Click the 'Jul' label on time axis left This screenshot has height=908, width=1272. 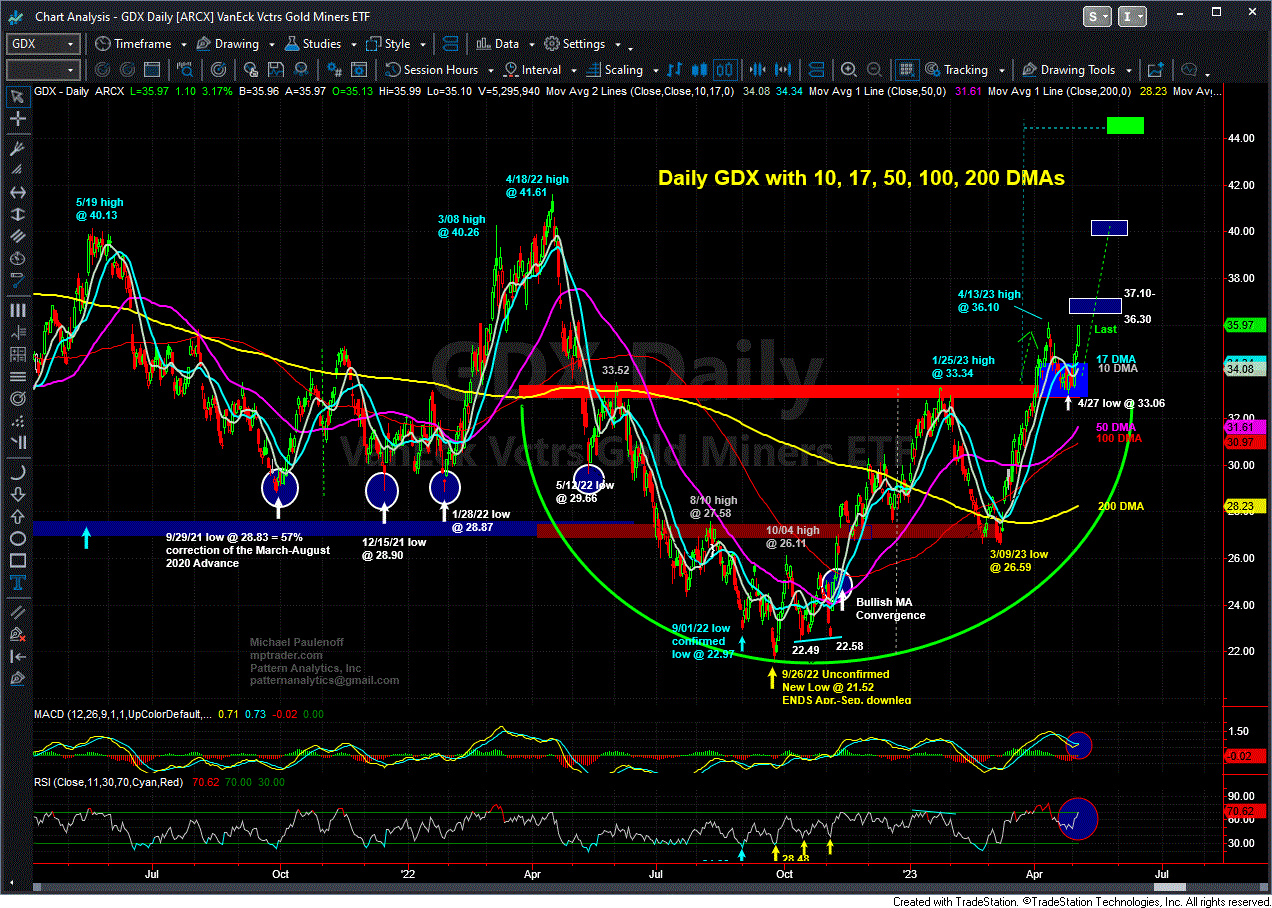point(152,873)
